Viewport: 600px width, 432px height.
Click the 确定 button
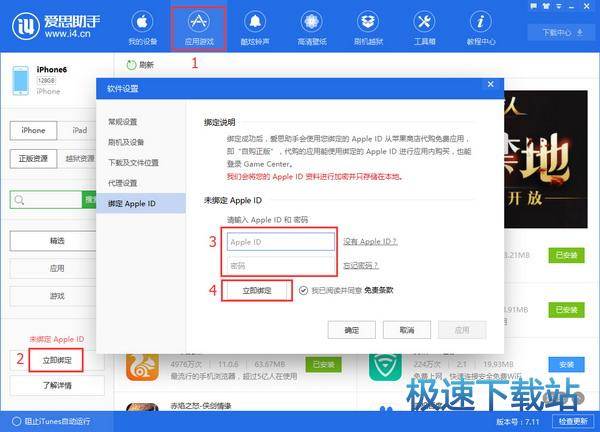point(352,330)
